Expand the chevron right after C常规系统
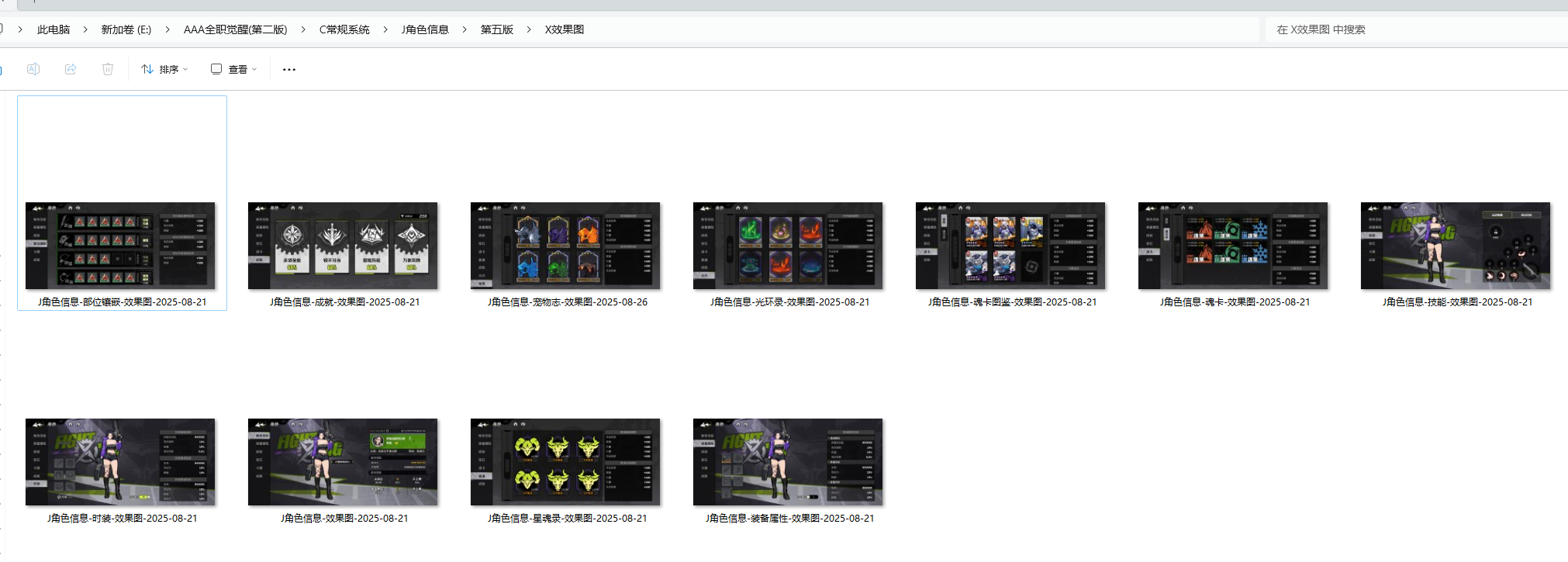Screen dimensions: 1568x562 pos(385,29)
